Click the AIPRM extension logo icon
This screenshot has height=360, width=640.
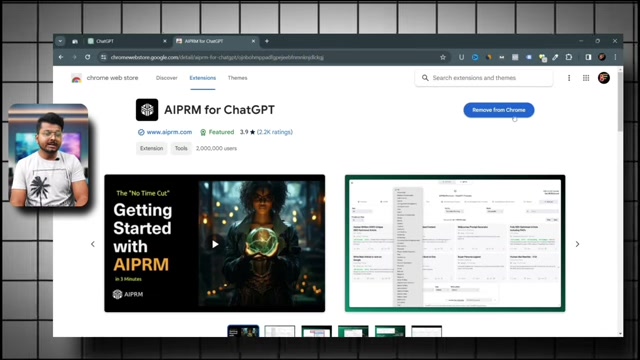[x=147, y=110]
